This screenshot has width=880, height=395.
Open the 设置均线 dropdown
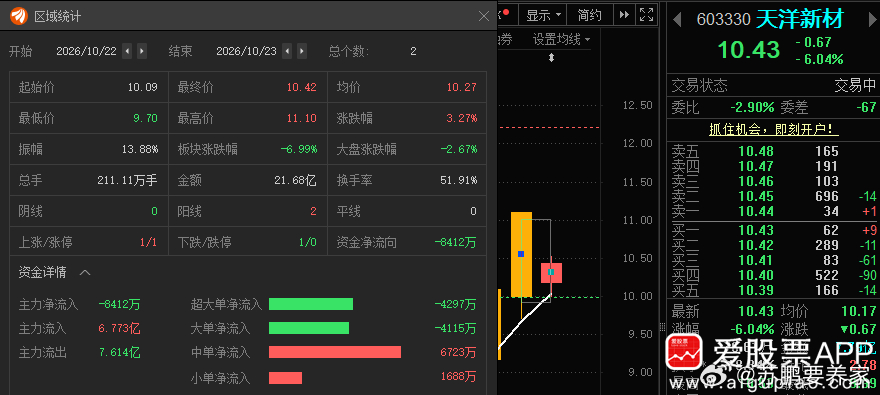pyautogui.click(x=561, y=39)
